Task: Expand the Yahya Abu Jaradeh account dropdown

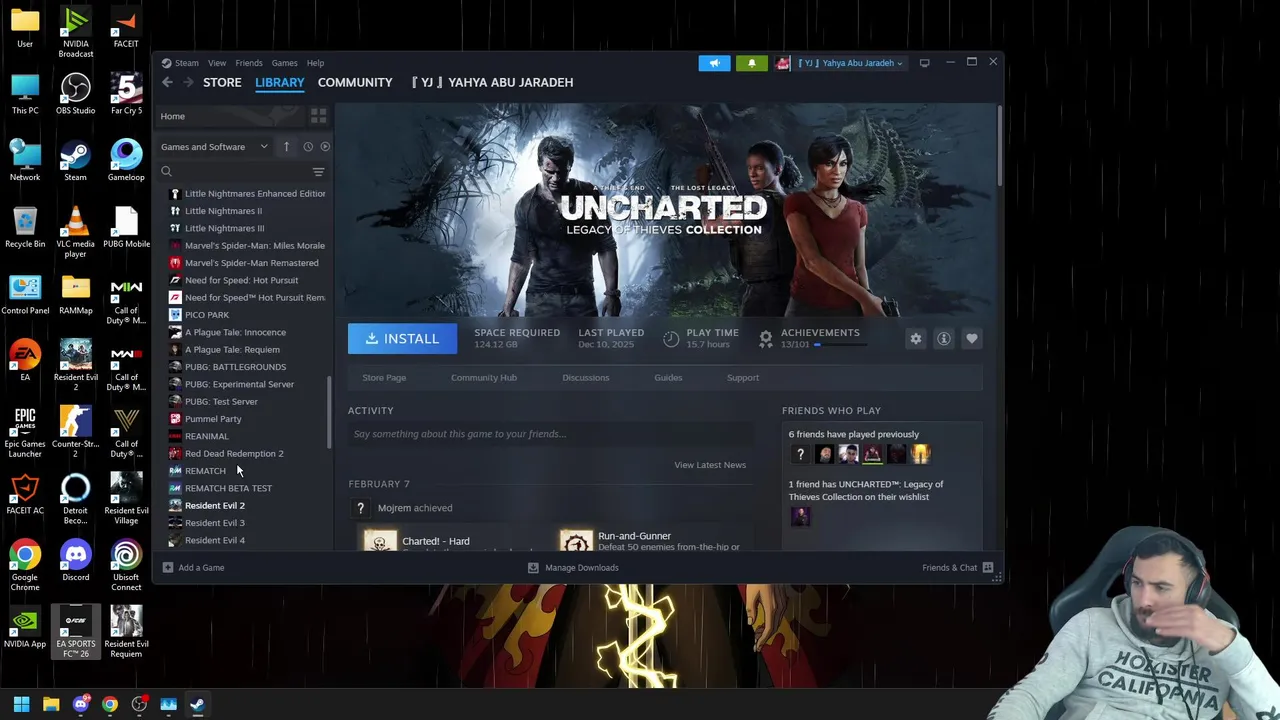Action: tap(850, 63)
